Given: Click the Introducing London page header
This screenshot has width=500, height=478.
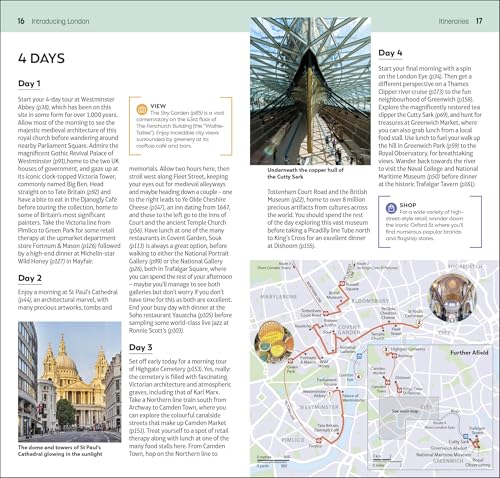Looking at the screenshot, I should (x=60, y=21).
